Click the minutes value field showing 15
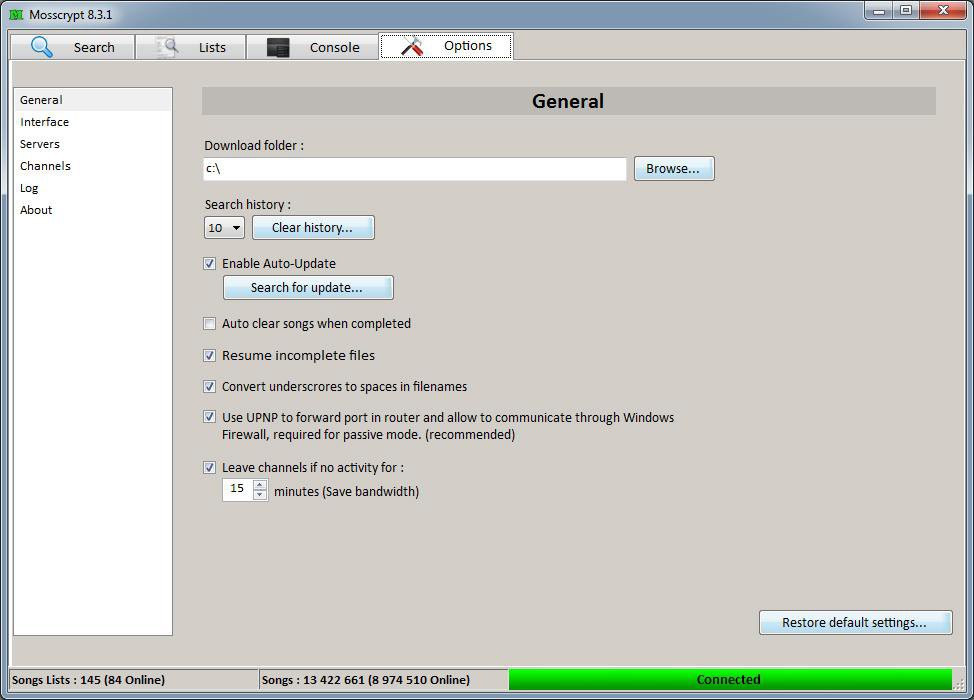 (x=238, y=489)
